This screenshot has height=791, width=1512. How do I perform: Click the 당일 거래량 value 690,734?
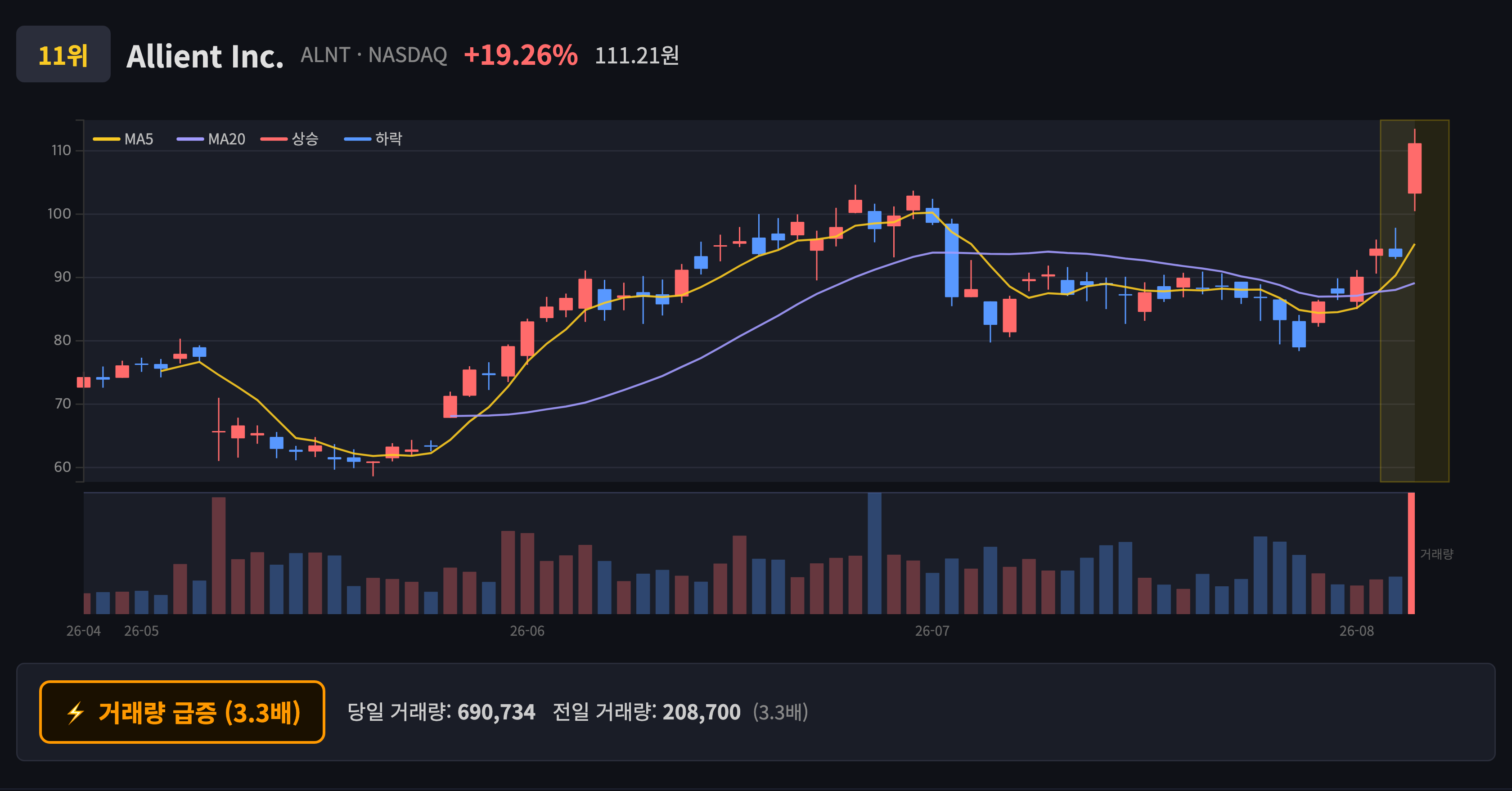click(496, 712)
